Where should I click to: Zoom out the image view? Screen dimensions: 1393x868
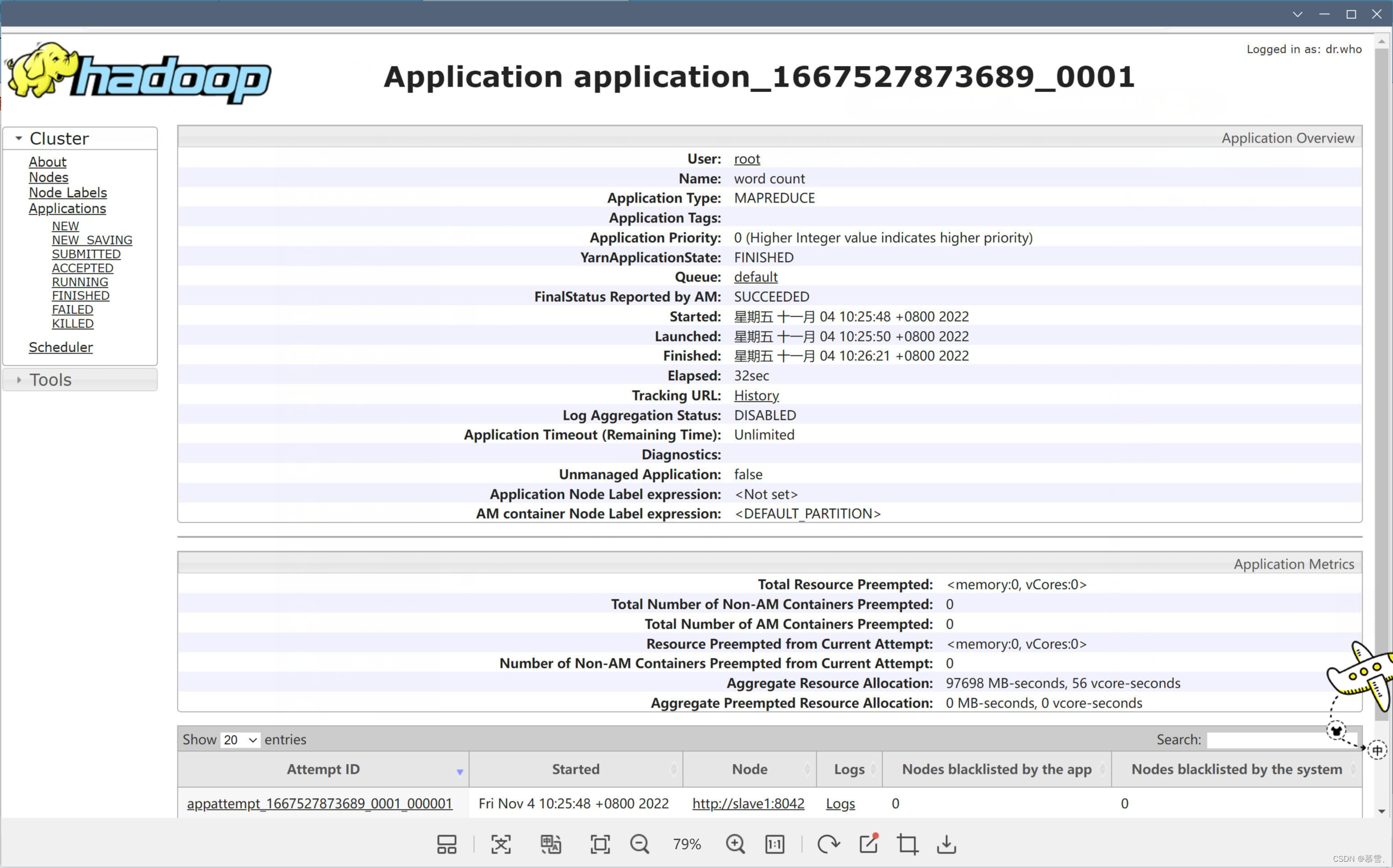639,844
